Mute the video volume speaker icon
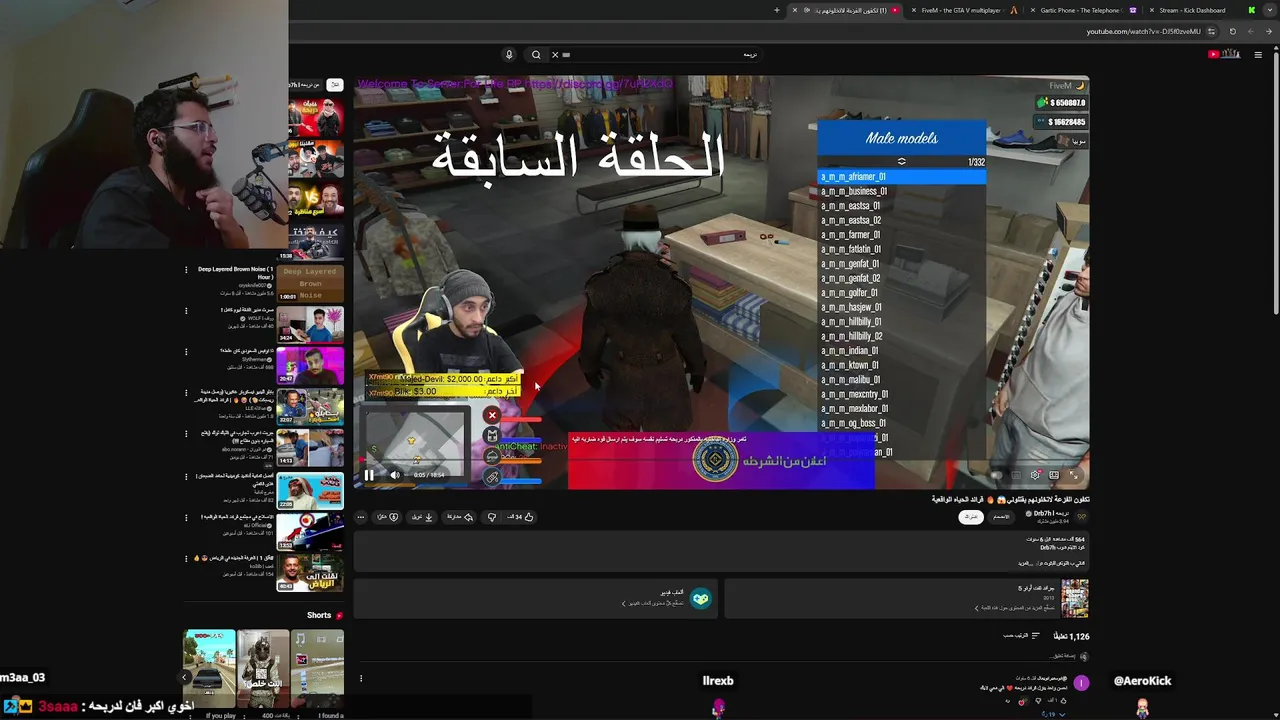1280x720 pixels. (x=395, y=476)
